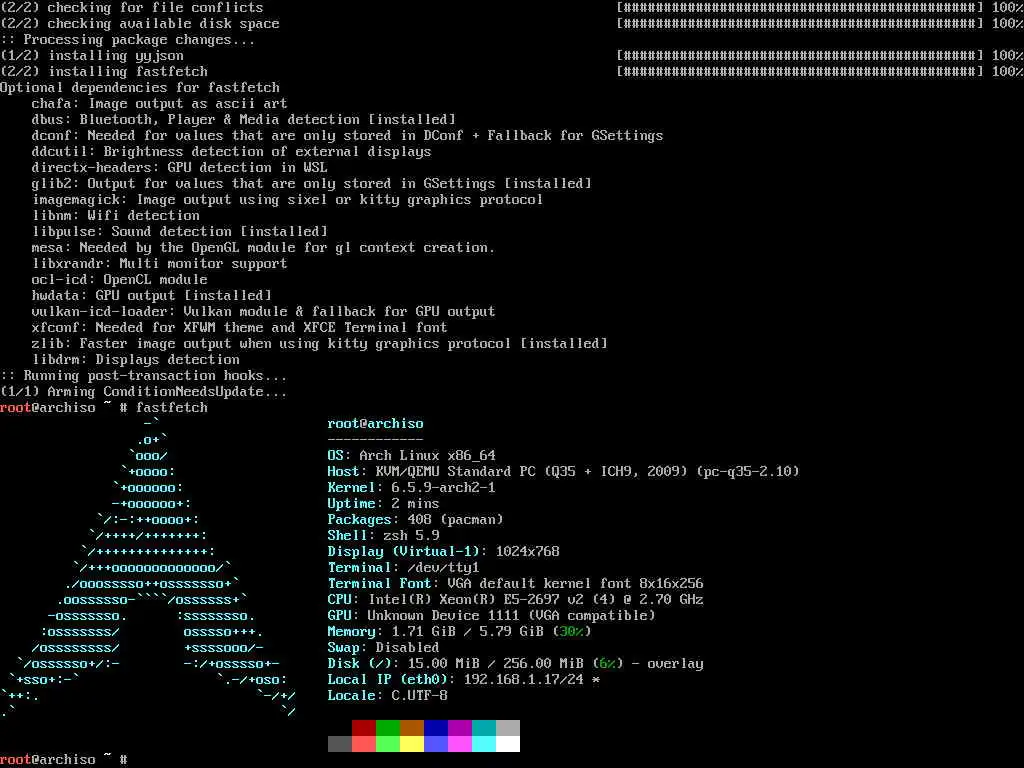Click 'Optional dependencies for fastfetch' heading
1024x768 pixels.
pos(140,88)
